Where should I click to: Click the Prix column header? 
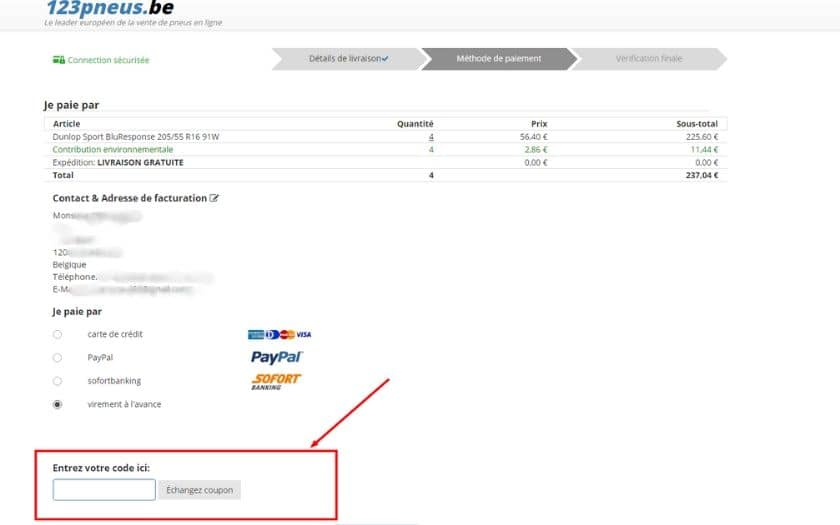pyautogui.click(x=539, y=124)
